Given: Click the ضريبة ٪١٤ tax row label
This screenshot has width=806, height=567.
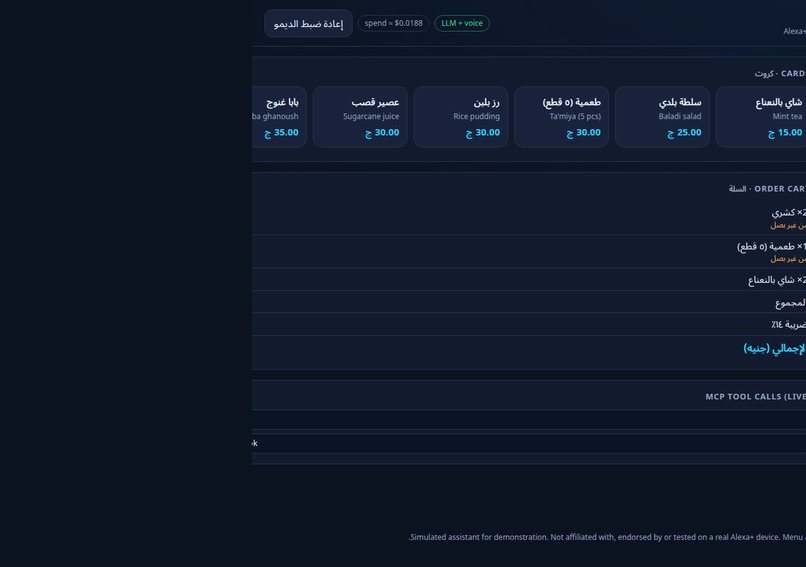Looking at the screenshot, I should pyautogui.click(x=788, y=324).
